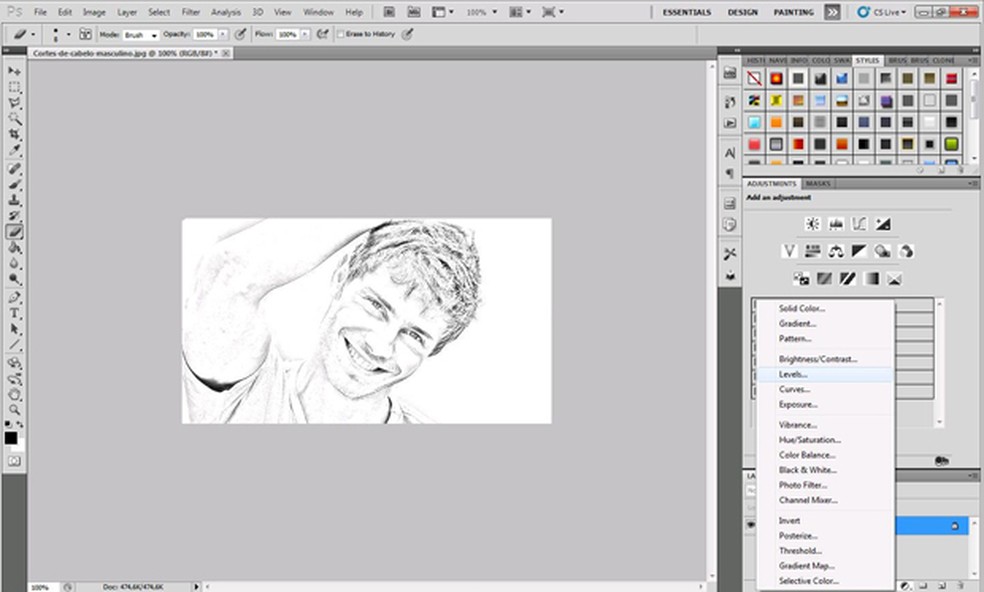This screenshot has height=592, width=984.
Task: Select the Zoom tool
Action: click(x=14, y=409)
